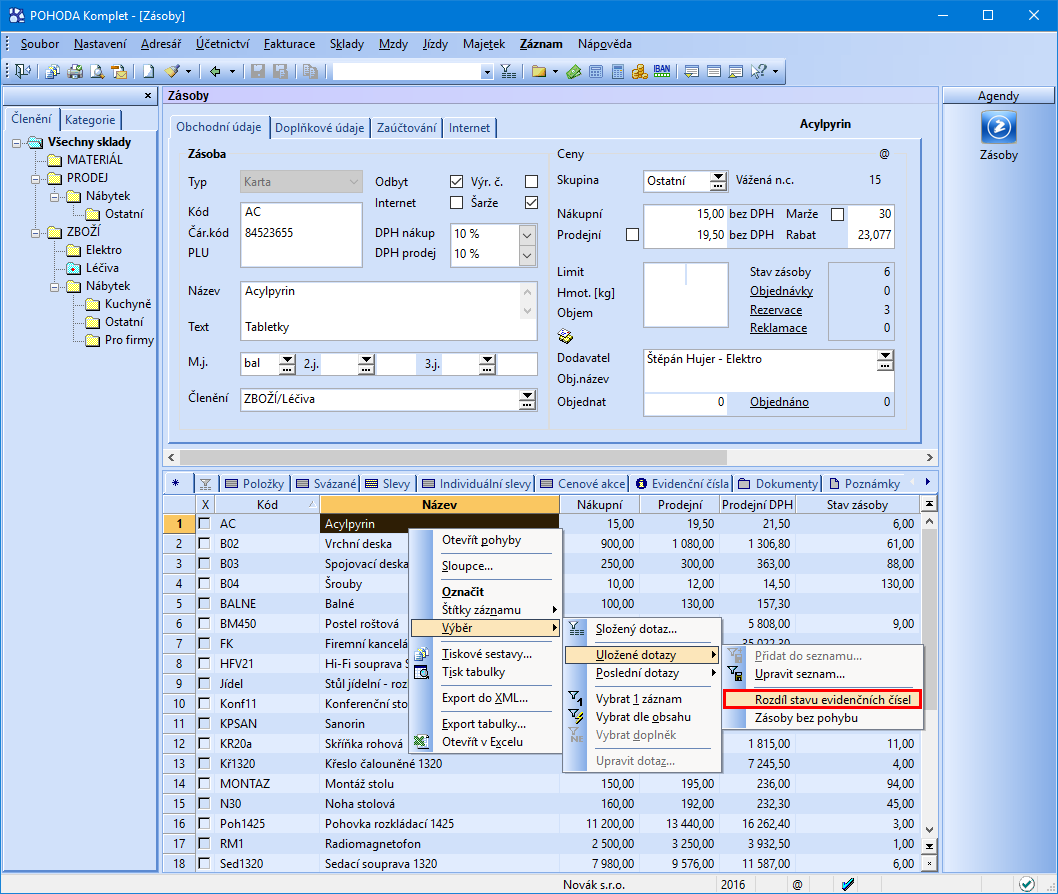
Task: Open the Reklamace link
Action: point(778,328)
